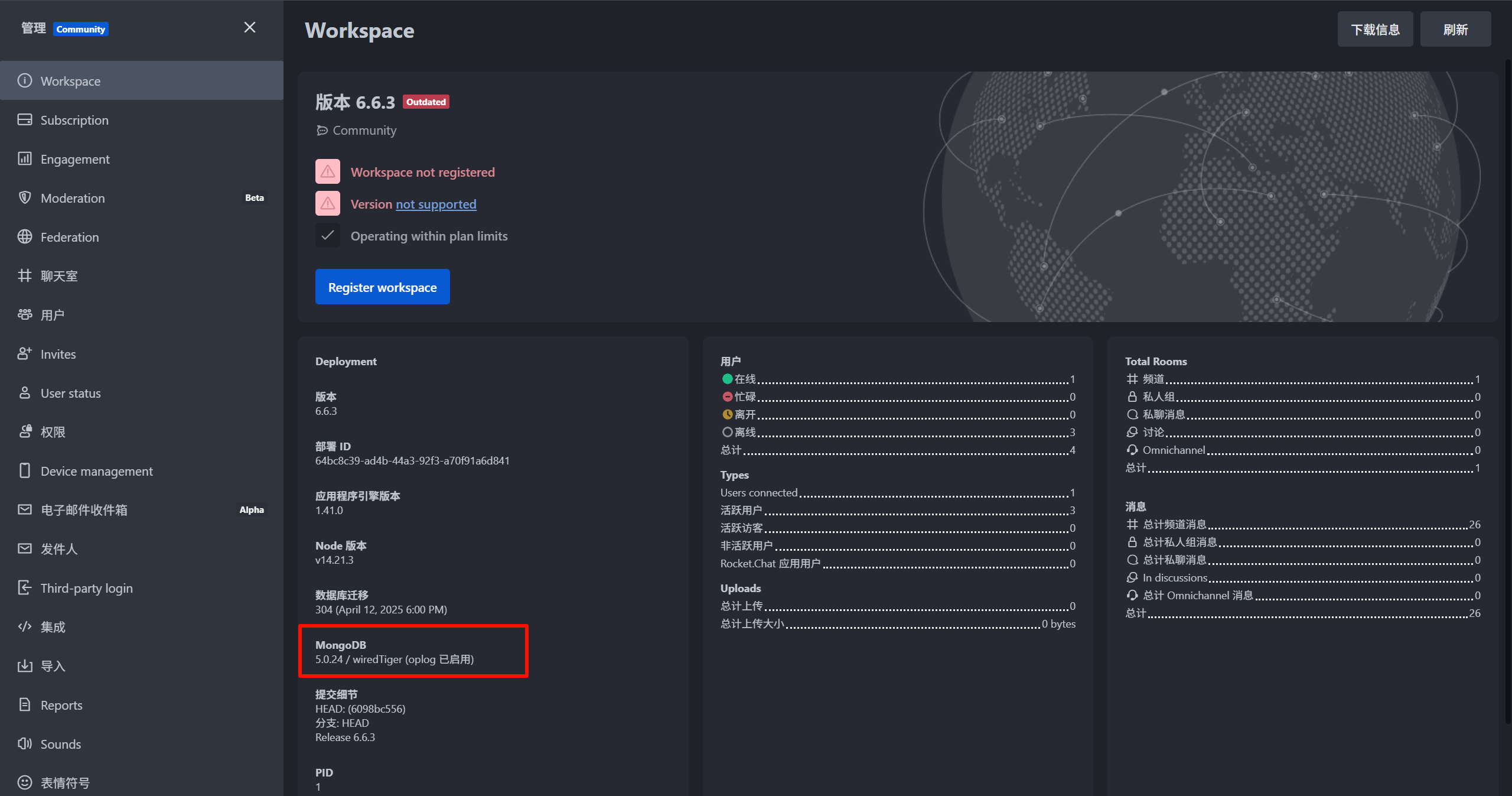
Task: Click the Reports document icon
Action: [25, 704]
